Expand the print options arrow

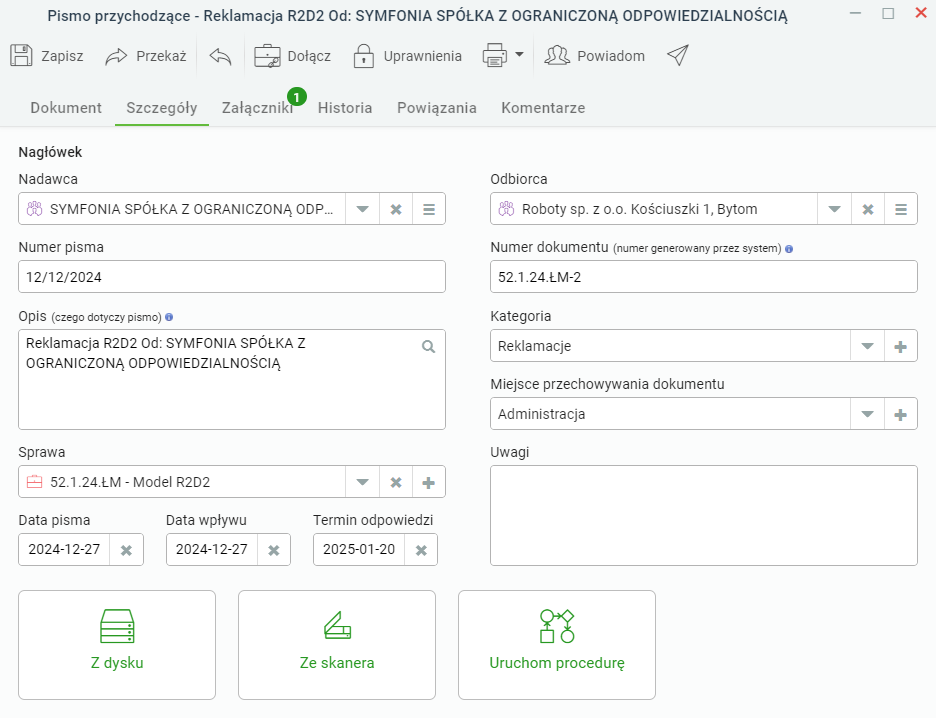click(x=519, y=55)
